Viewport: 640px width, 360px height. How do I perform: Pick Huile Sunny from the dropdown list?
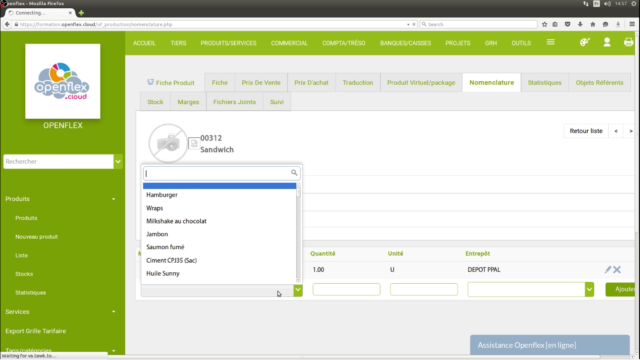(219, 273)
